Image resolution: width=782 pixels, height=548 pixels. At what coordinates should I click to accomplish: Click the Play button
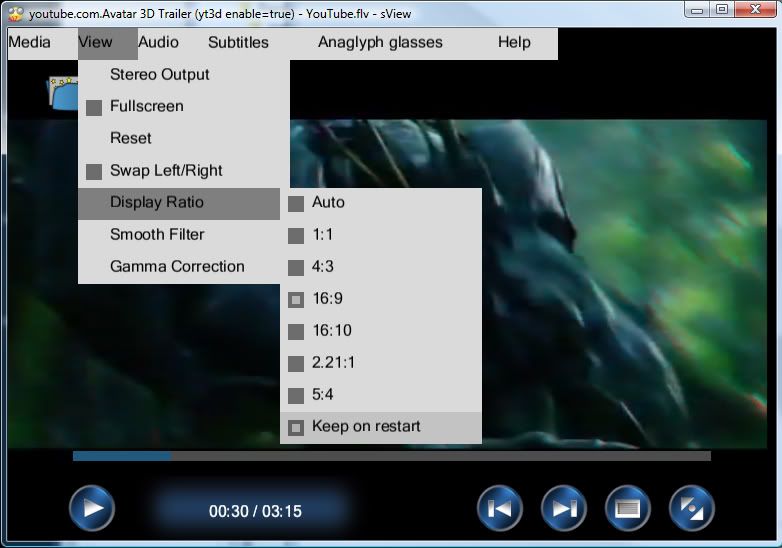coord(92,508)
